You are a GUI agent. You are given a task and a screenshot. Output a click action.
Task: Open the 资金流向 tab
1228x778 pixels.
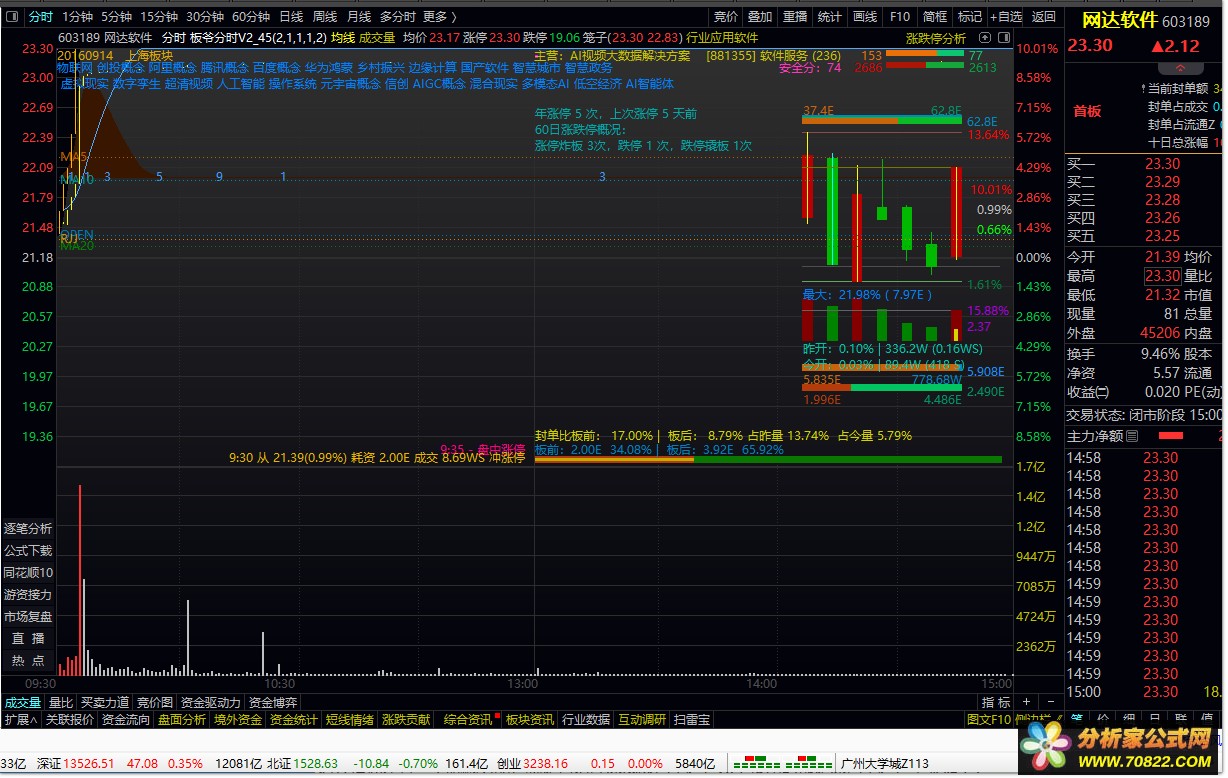pos(126,719)
